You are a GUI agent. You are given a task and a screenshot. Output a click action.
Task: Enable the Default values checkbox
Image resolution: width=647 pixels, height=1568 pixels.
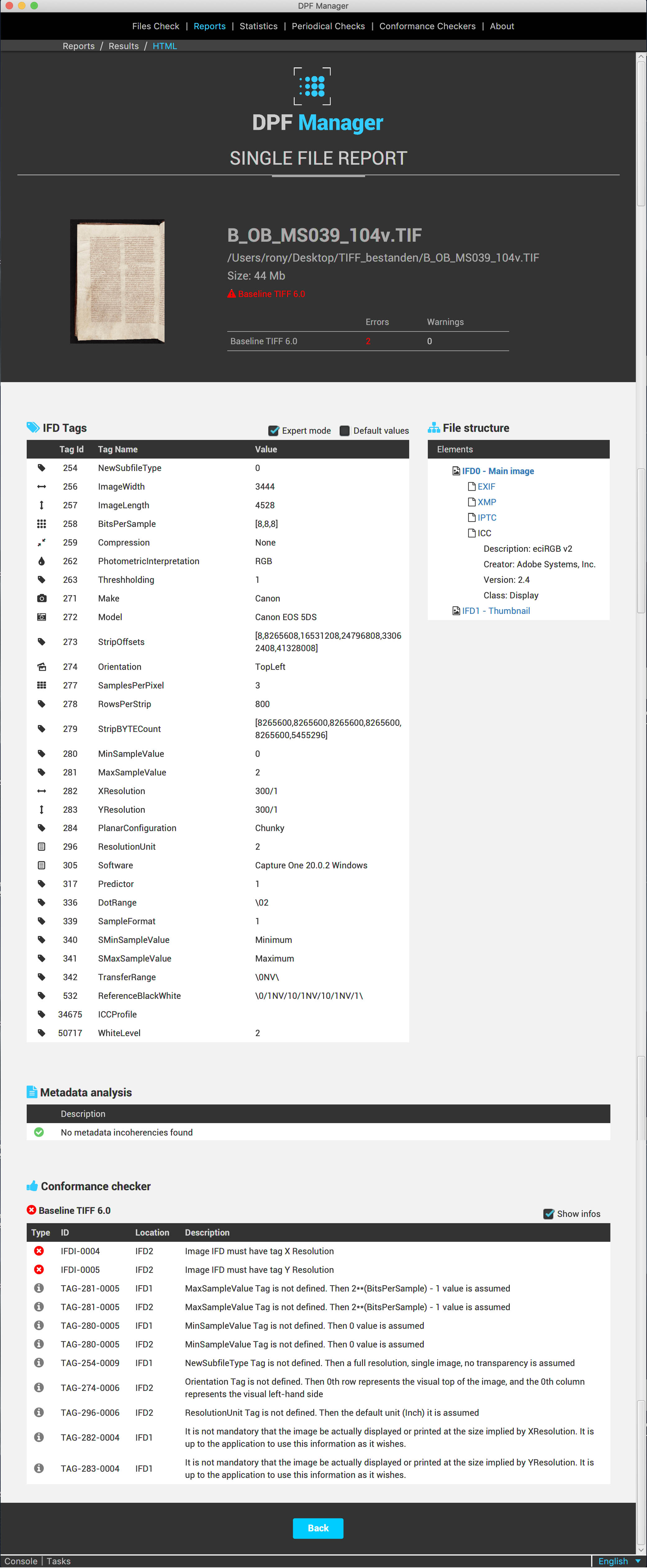[345, 431]
